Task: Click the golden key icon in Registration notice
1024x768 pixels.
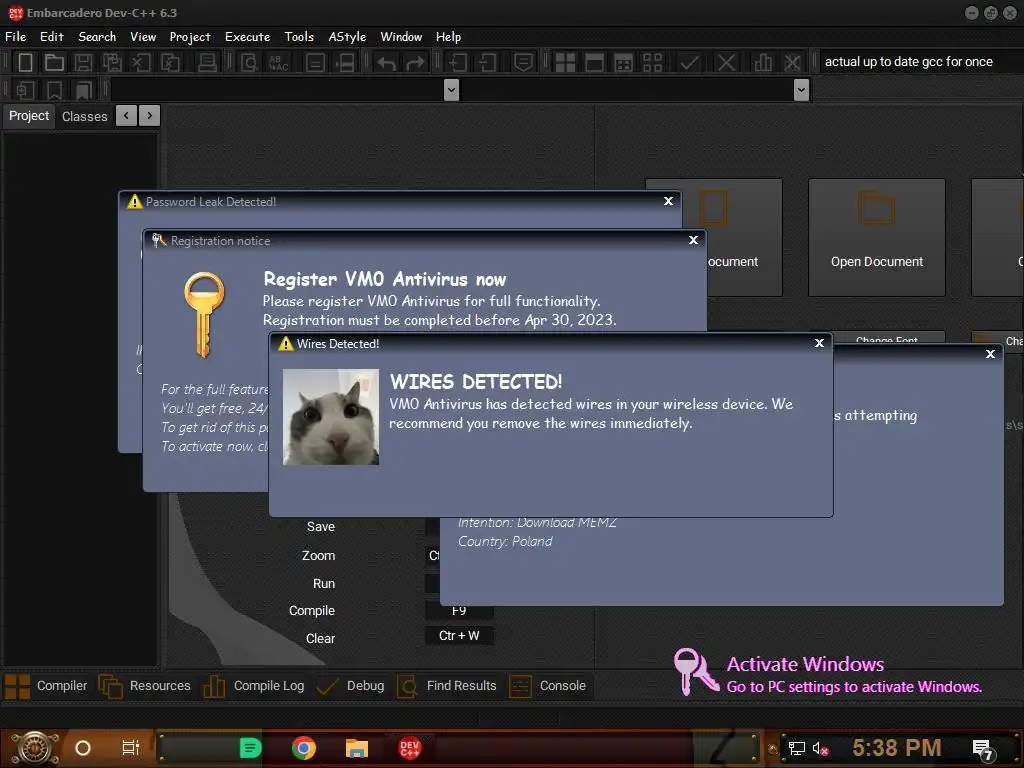Action: point(204,314)
